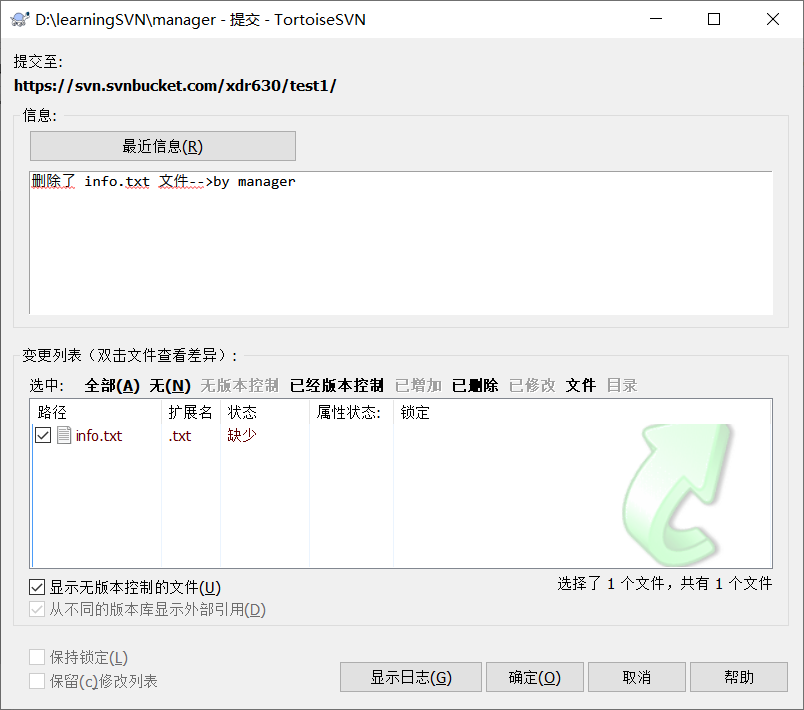Click 显示日志(G) button

411,677
